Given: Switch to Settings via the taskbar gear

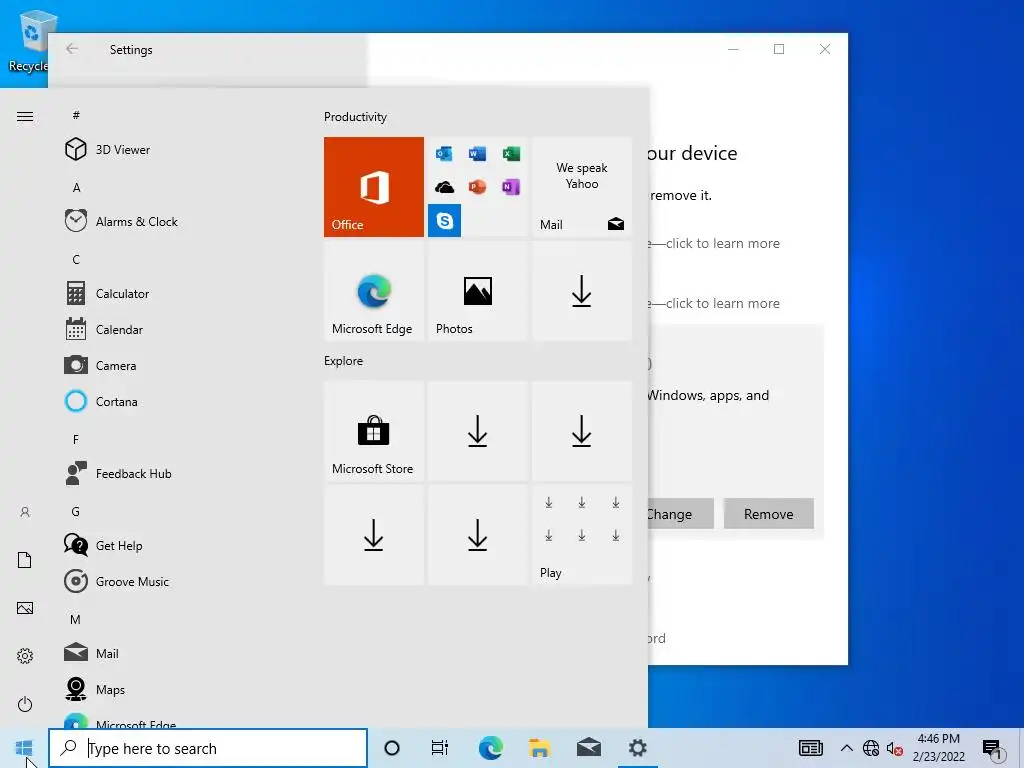Looking at the screenshot, I should point(637,748).
